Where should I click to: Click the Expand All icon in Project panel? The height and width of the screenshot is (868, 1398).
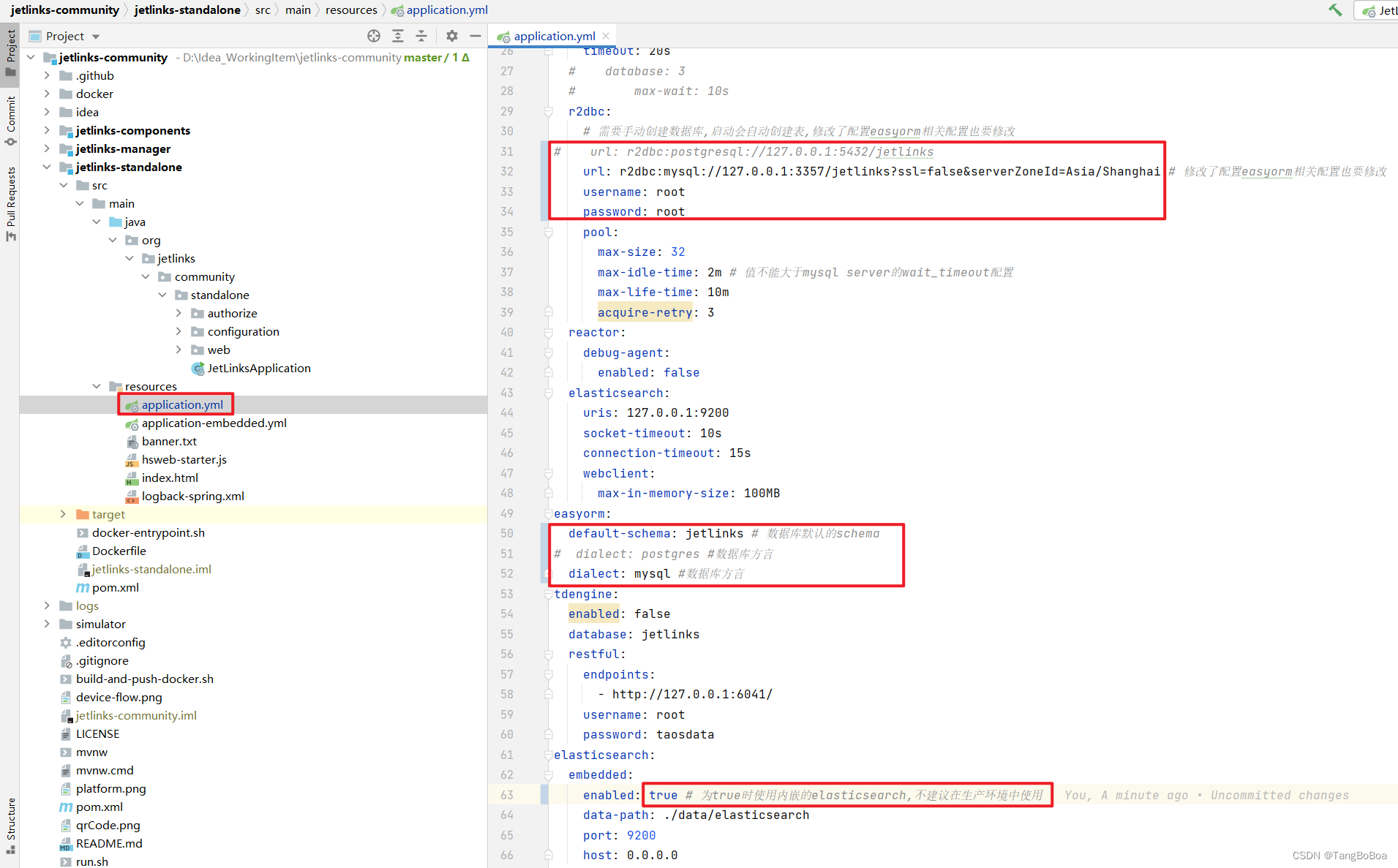click(x=398, y=36)
